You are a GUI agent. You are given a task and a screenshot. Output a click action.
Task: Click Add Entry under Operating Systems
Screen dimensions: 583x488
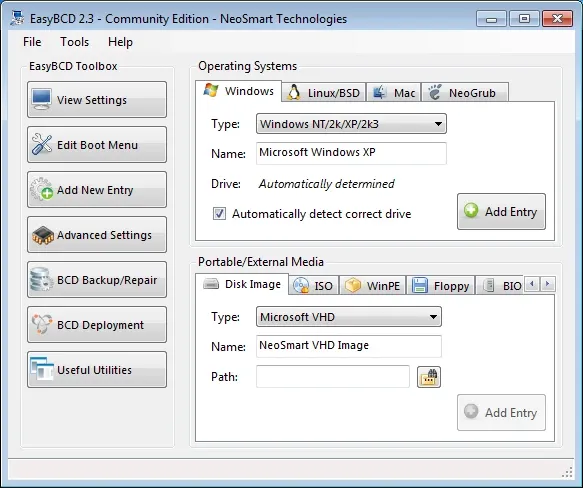[x=501, y=212]
